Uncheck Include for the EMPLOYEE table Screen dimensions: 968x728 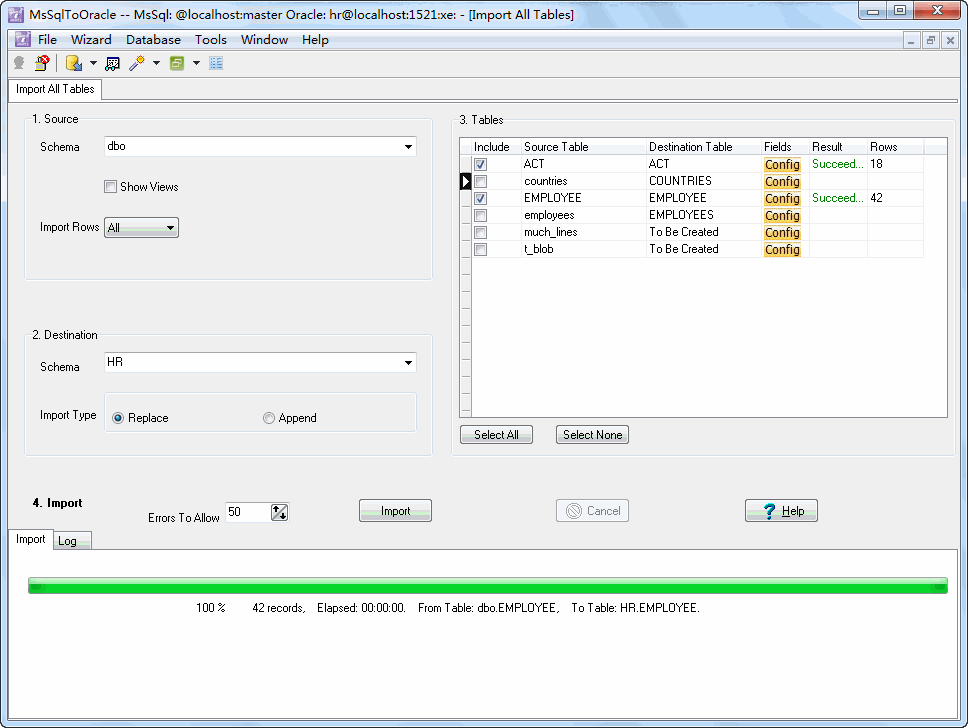(x=480, y=198)
